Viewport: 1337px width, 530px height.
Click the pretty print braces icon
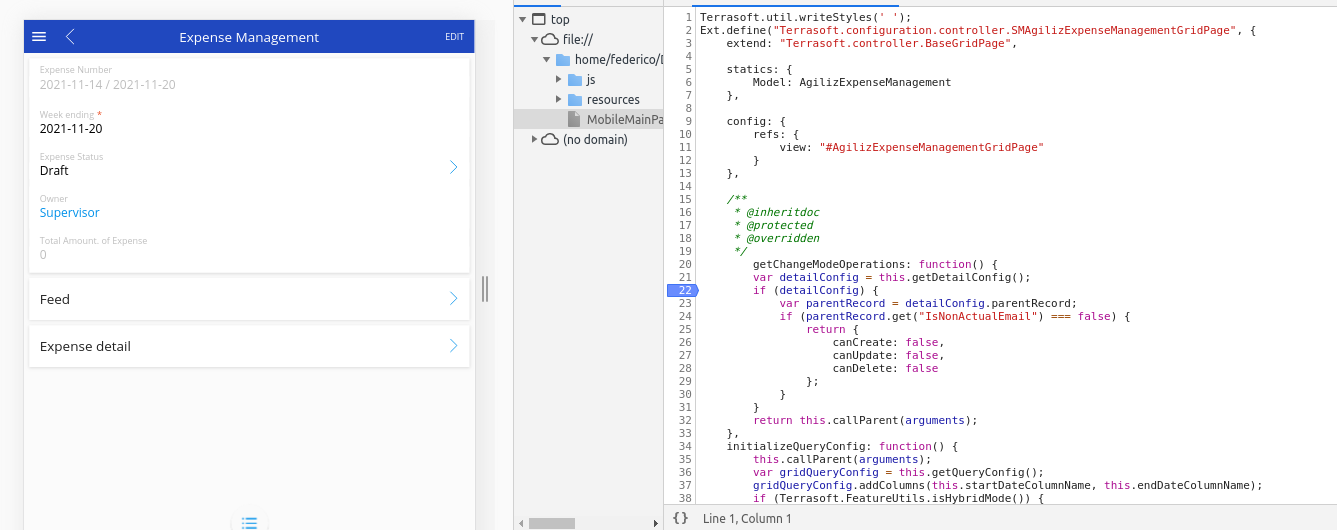click(680, 518)
